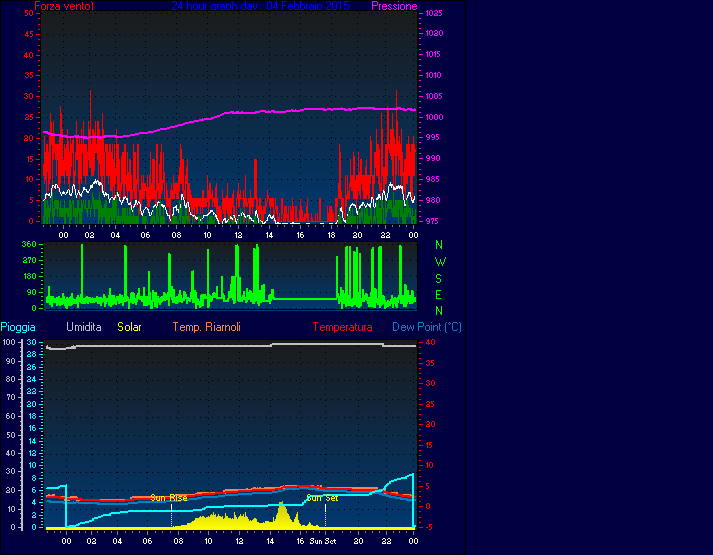Click the 'Sun Rise' marker on the graph
The width and height of the screenshot is (713, 555).
(x=168, y=498)
